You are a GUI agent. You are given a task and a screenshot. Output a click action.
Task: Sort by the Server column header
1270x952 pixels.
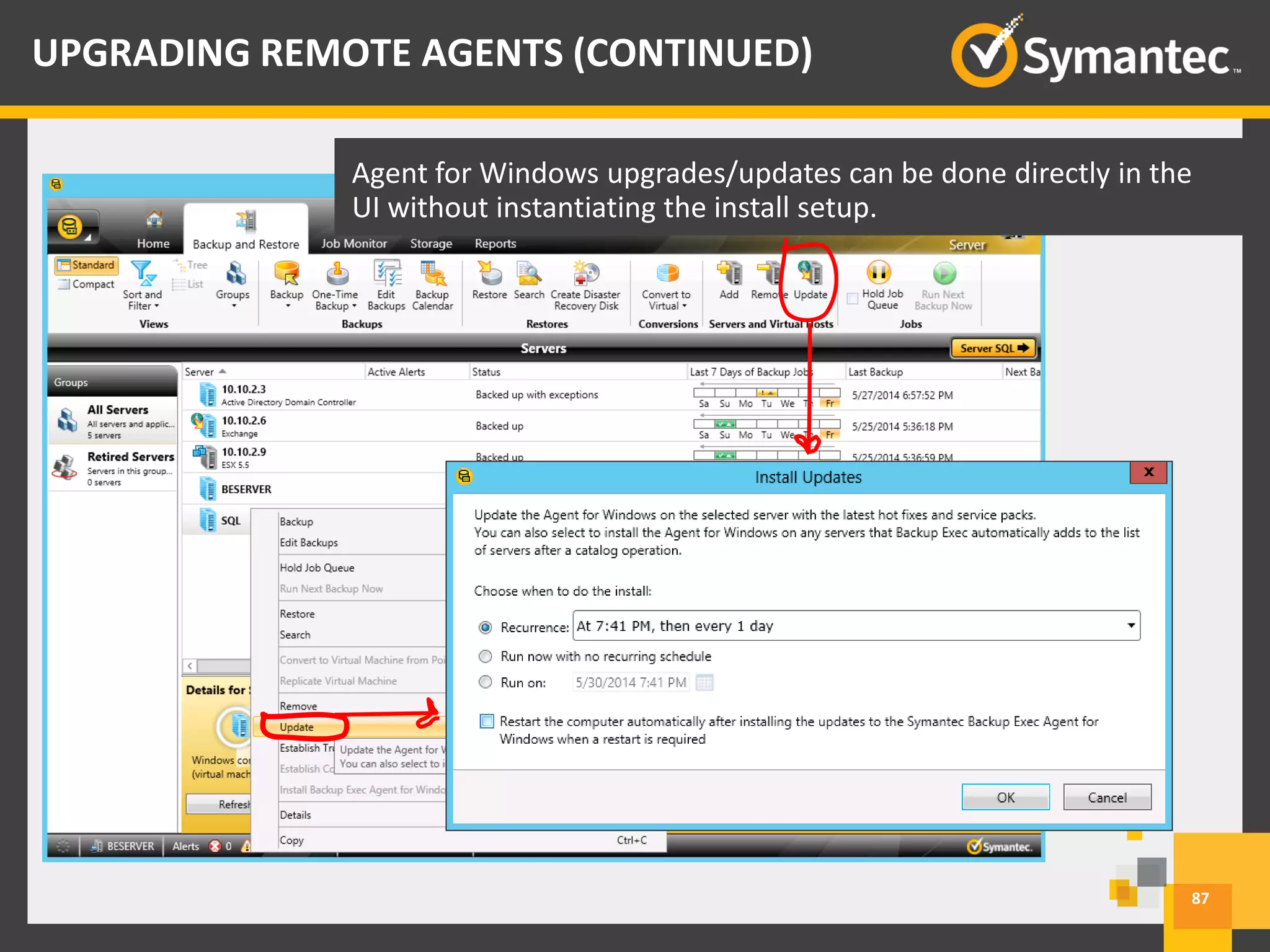point(273,372)
